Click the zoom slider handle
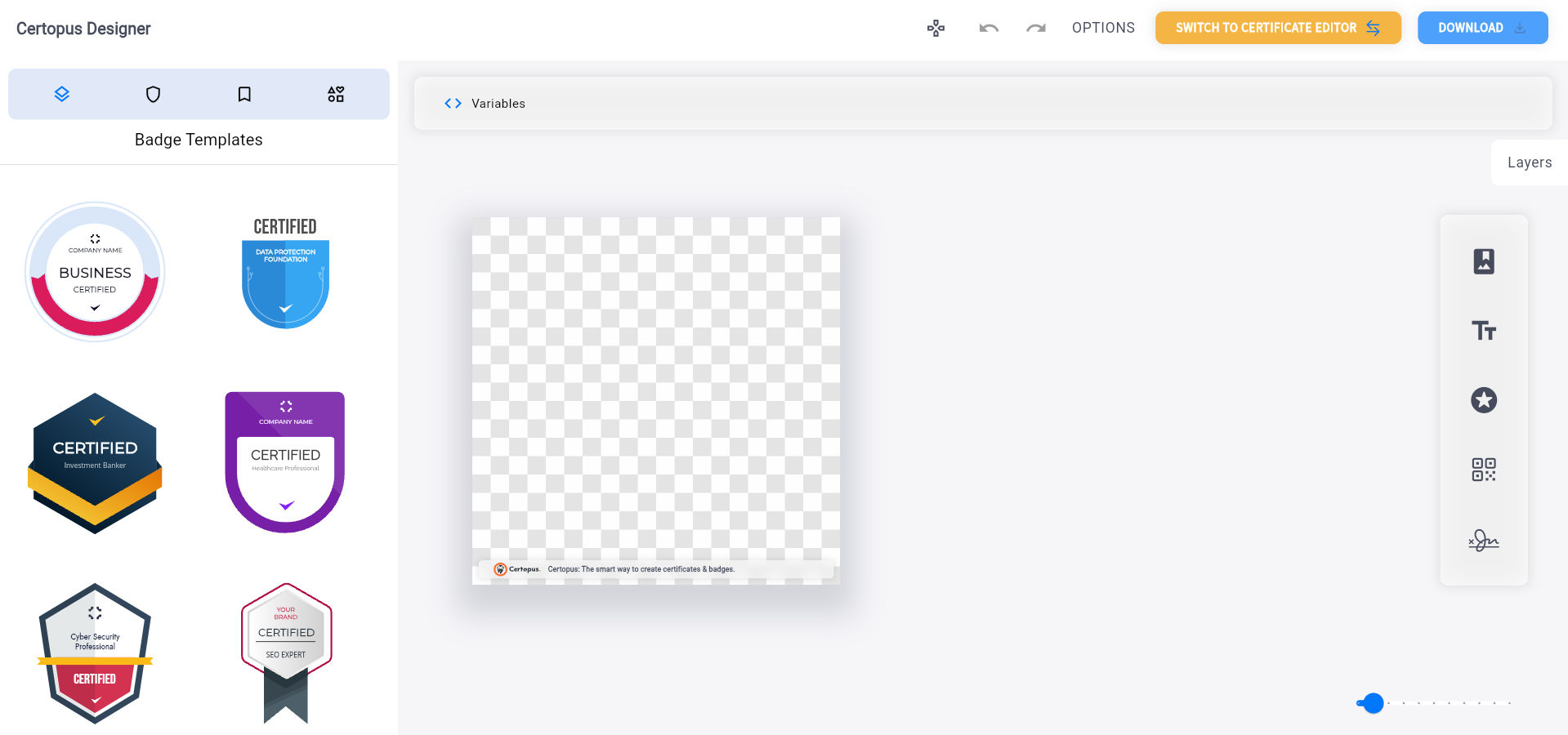Image resolution: width=1568 pixels, height=735 pixels. tap(1374, 703)
